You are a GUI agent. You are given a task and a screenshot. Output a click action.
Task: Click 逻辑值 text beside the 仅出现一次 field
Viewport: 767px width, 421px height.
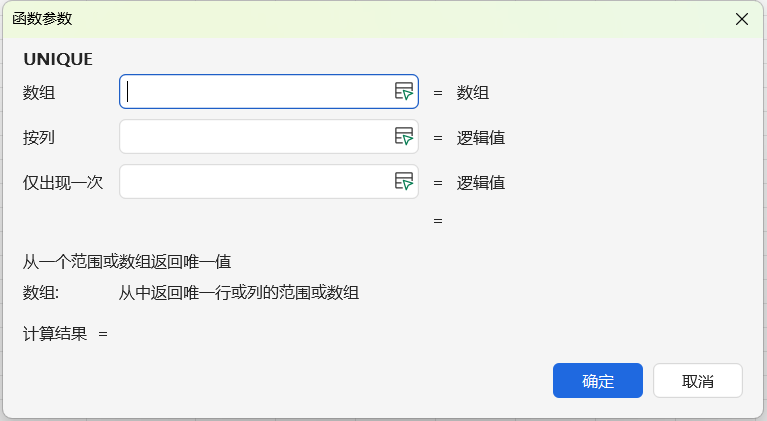pos(481,183)
